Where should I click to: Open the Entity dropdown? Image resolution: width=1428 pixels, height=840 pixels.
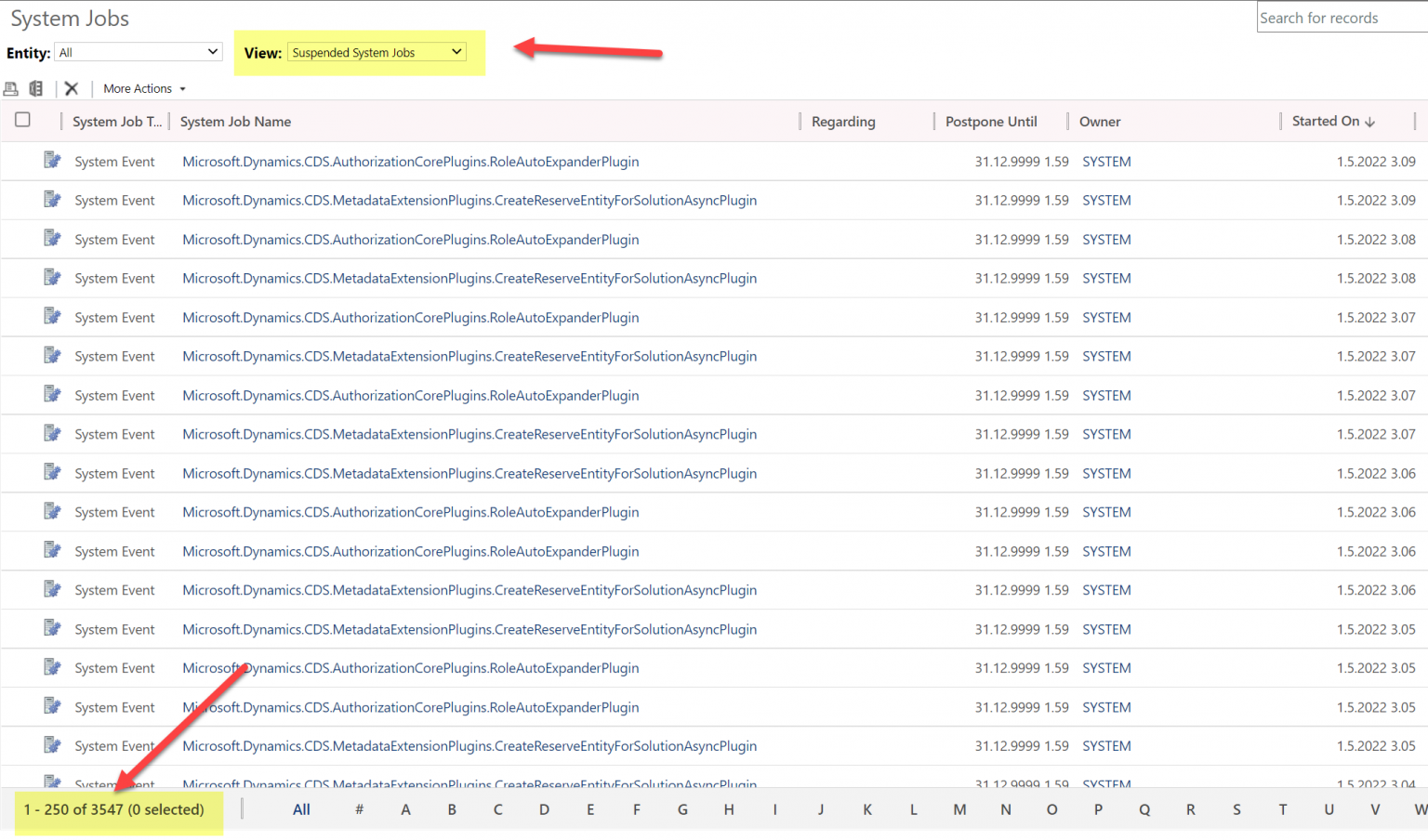pyautogui.click(x=138, y=51)
